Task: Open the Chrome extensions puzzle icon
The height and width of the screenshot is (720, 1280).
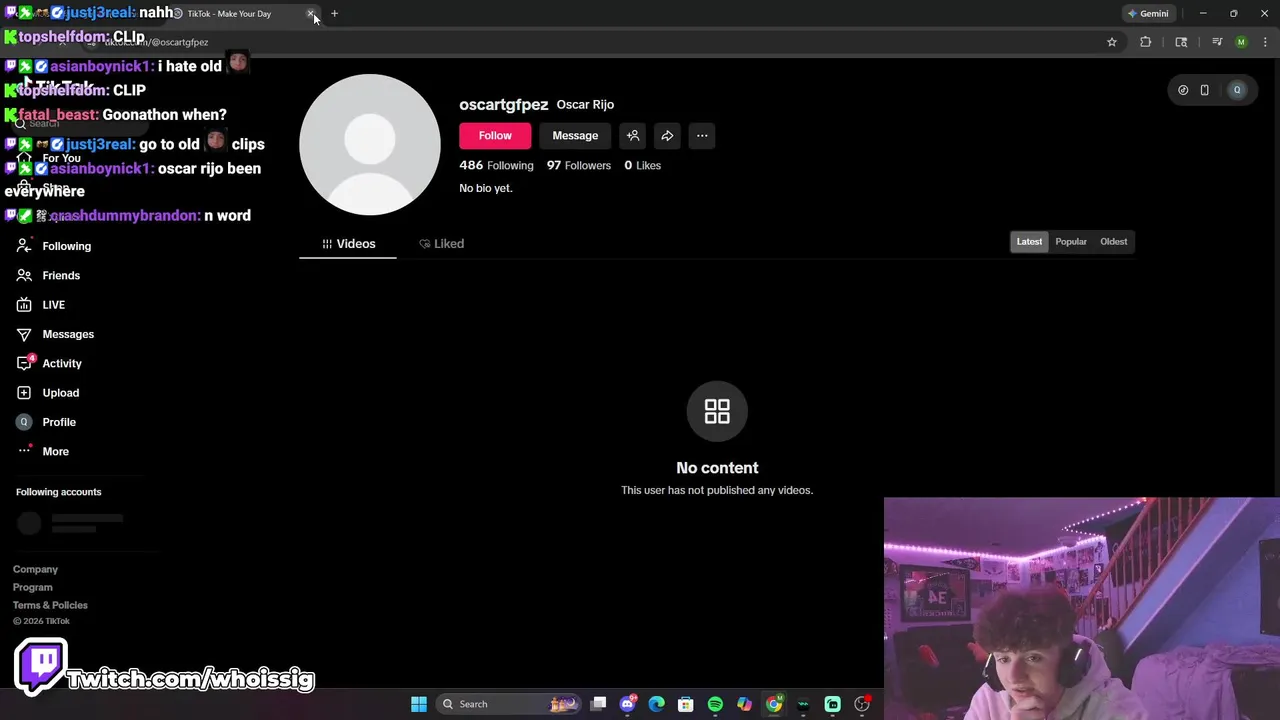Action: coord(1146,42)
